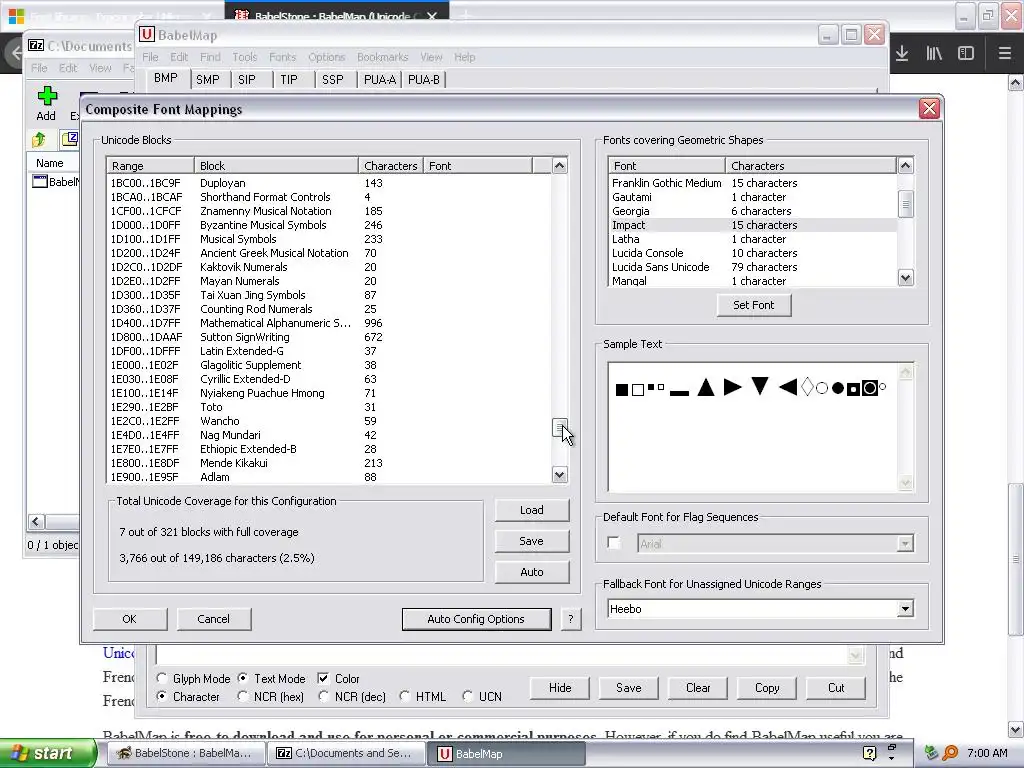
Task: Switch to the SSP tab
Action: point(332,80)
